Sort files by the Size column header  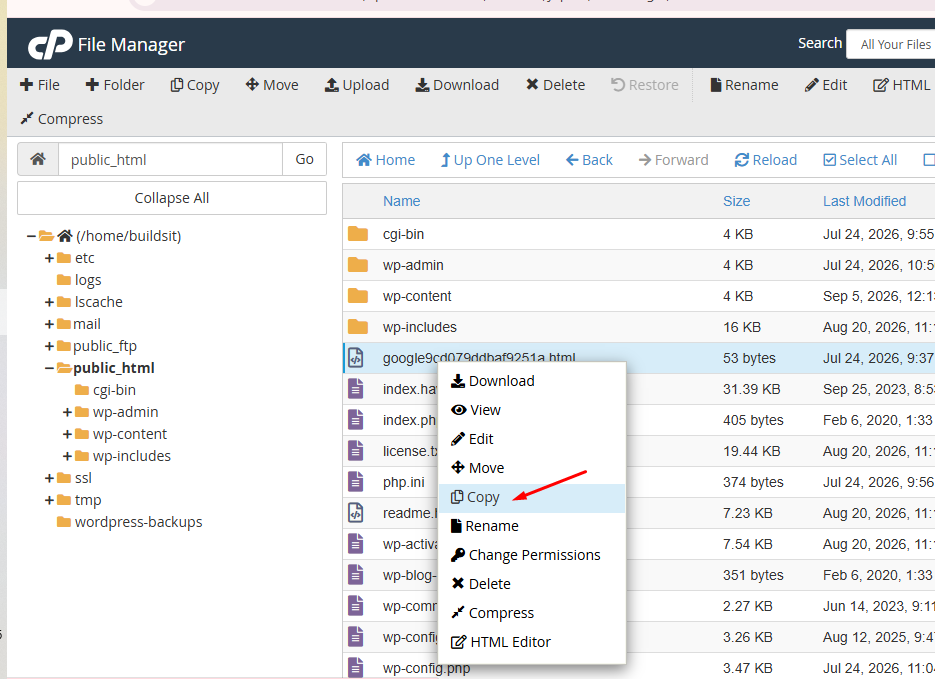tap(736, 201)
